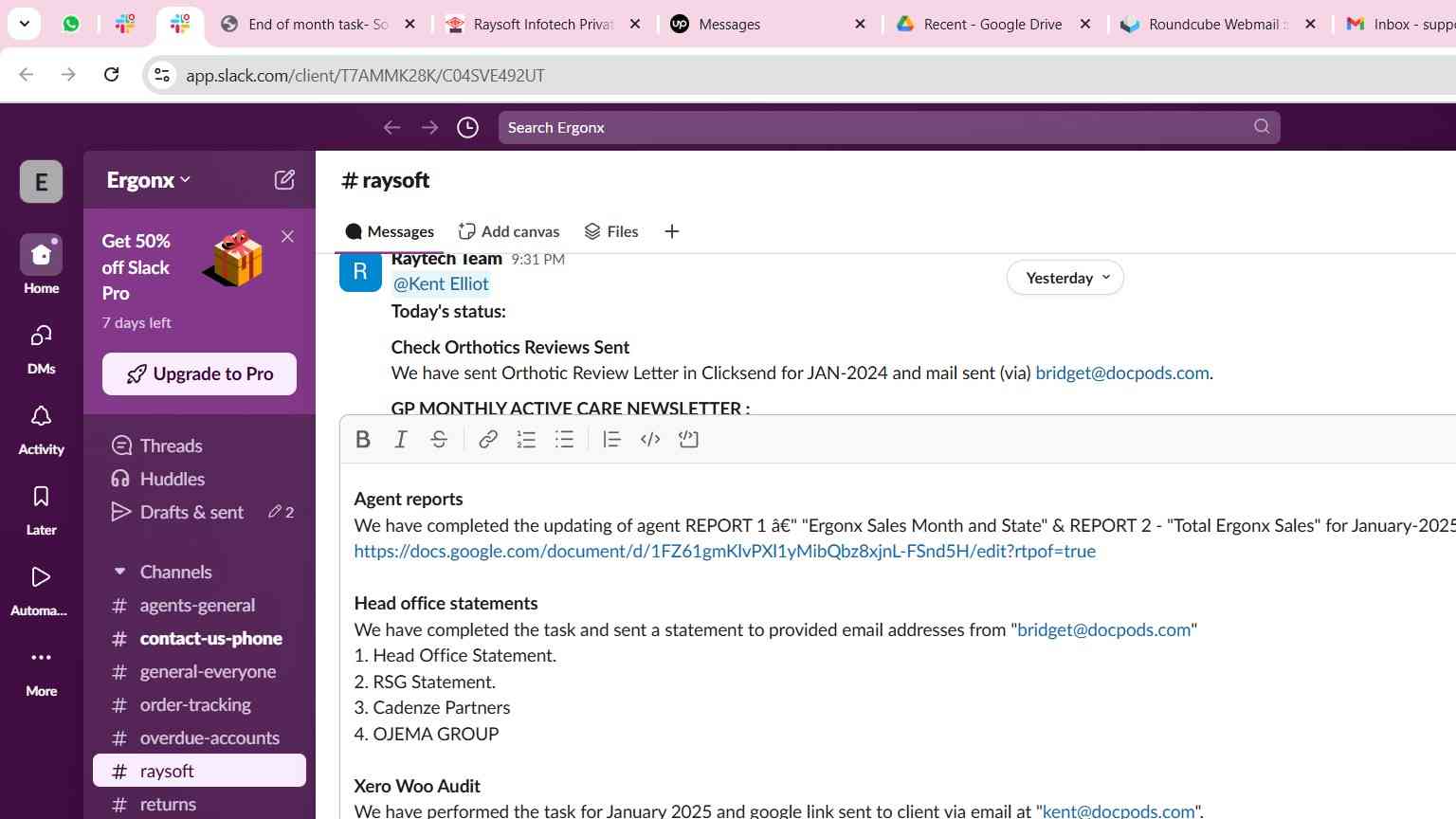
Task: Close the Google Drive browser tab
Action: pyautogui.click(x=1085, y=25)
